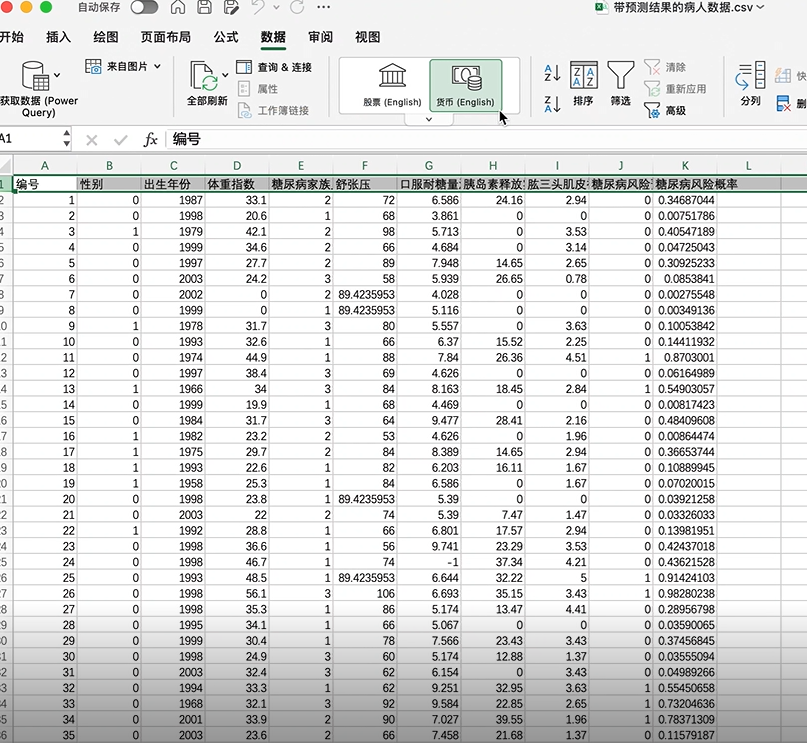Expand the 全部刷新 dropdown arrow

click(x=225, y=75)
